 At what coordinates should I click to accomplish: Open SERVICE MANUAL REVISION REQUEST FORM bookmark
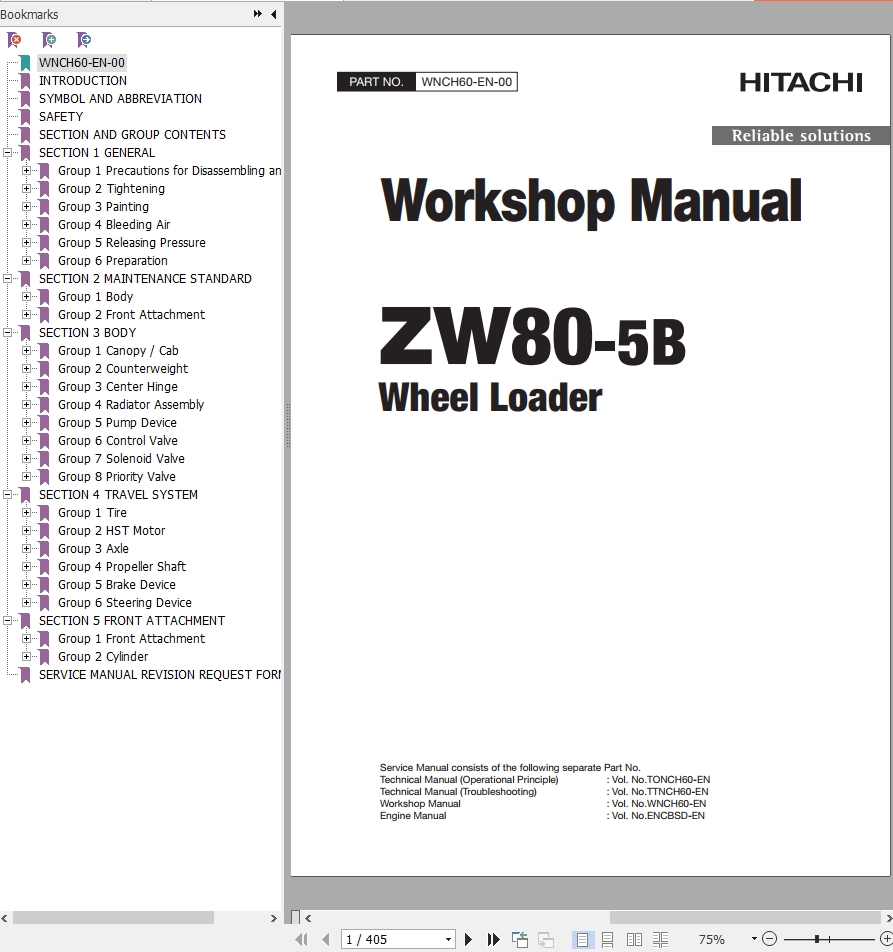[x=160, y=675]
